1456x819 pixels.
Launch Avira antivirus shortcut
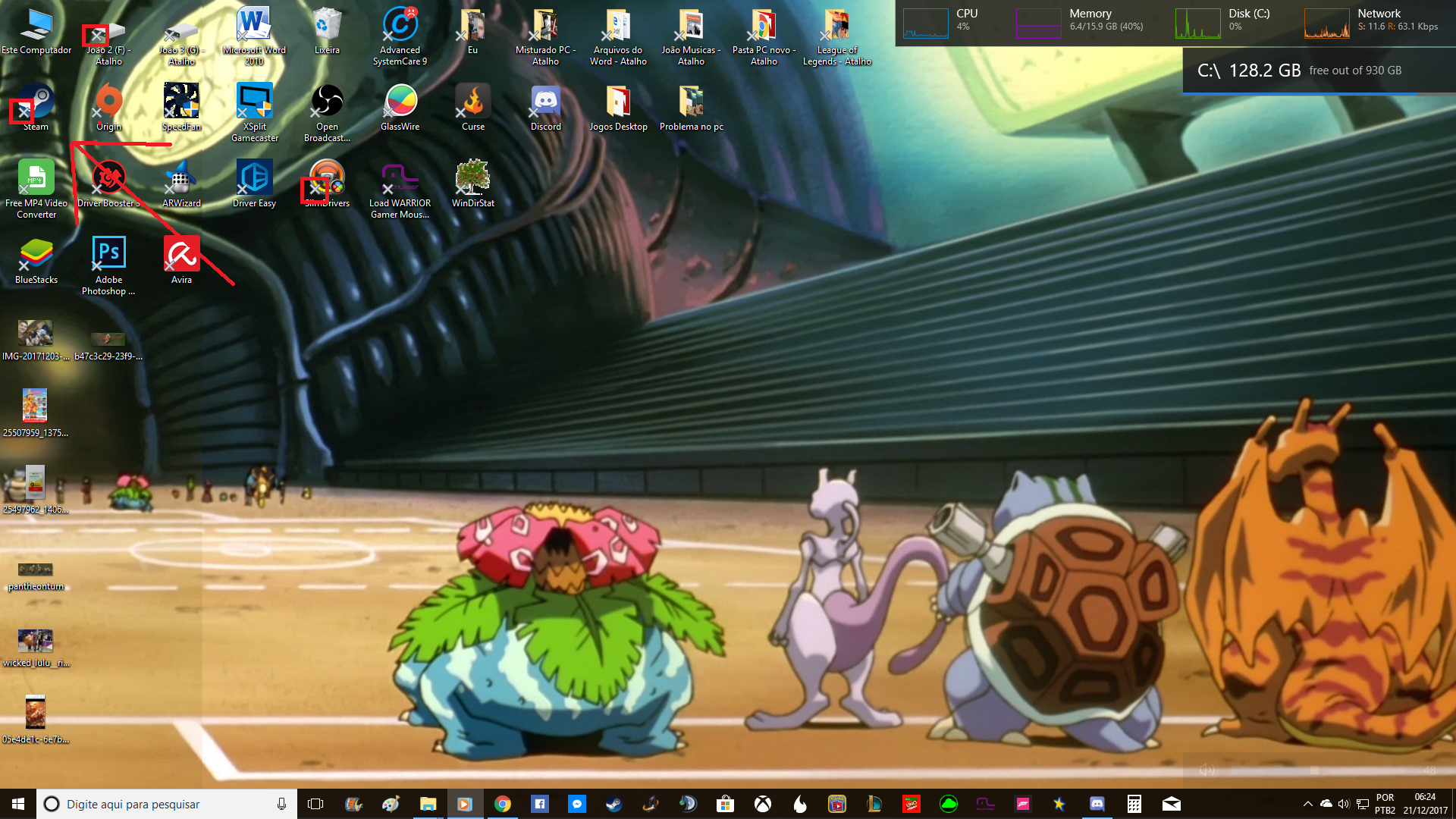(x=181, y=261)
